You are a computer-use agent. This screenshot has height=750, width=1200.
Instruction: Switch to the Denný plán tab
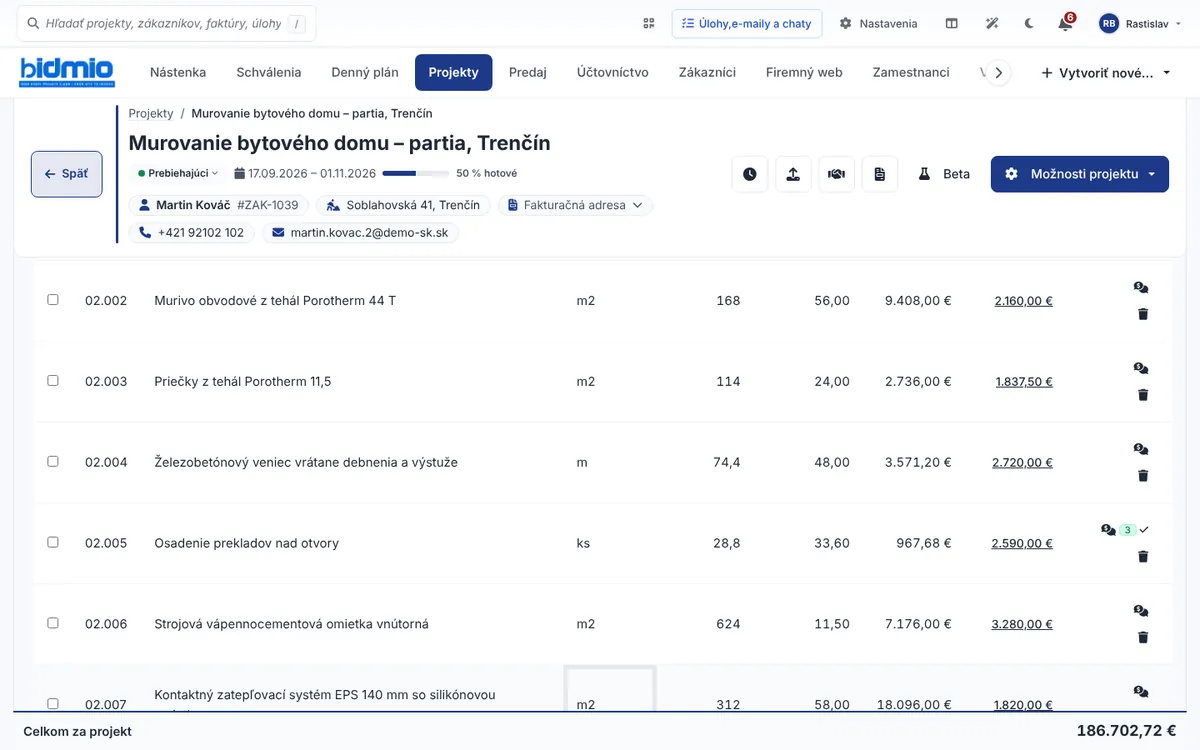[365, 72]
